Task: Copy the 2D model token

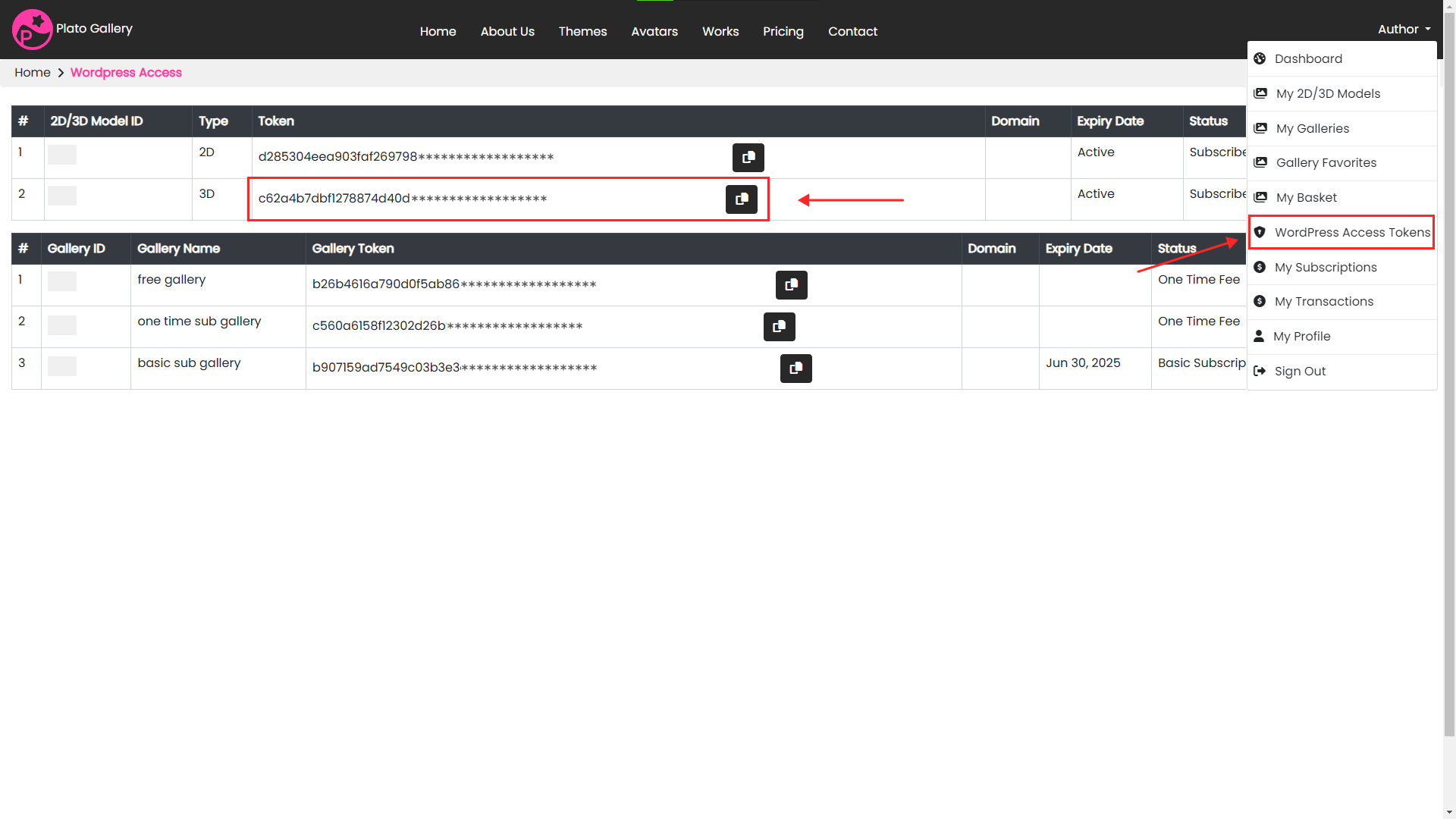Action: pos(748,158)
